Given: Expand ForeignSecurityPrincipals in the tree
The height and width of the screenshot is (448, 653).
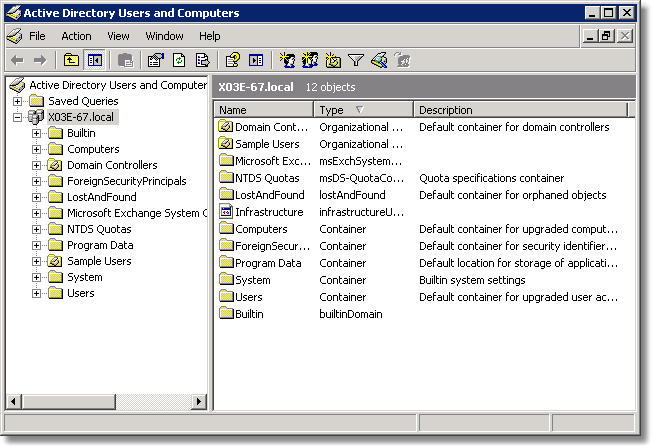Looking at the screenshot, I should [x=37, y=182].
